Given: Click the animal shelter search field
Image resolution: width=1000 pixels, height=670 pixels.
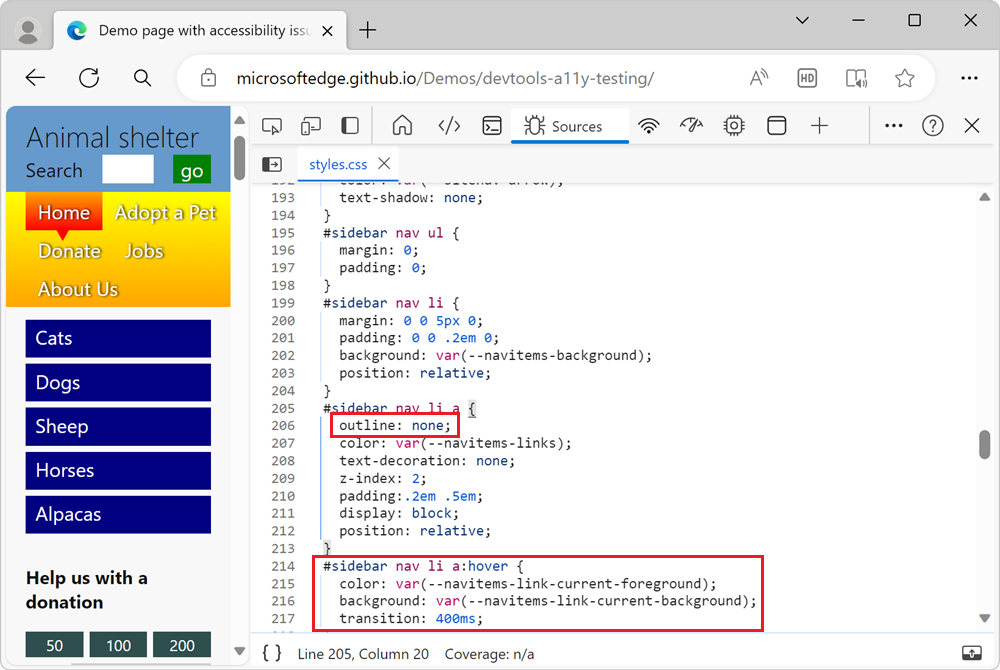Looking at the screenshot, I should pyautogui.click(x=127, y=170).
